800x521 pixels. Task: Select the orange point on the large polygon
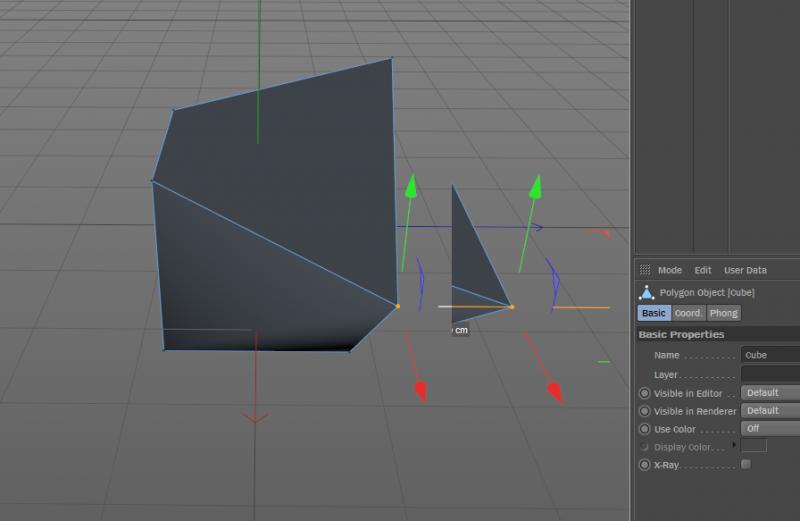(x=398, y=306)
